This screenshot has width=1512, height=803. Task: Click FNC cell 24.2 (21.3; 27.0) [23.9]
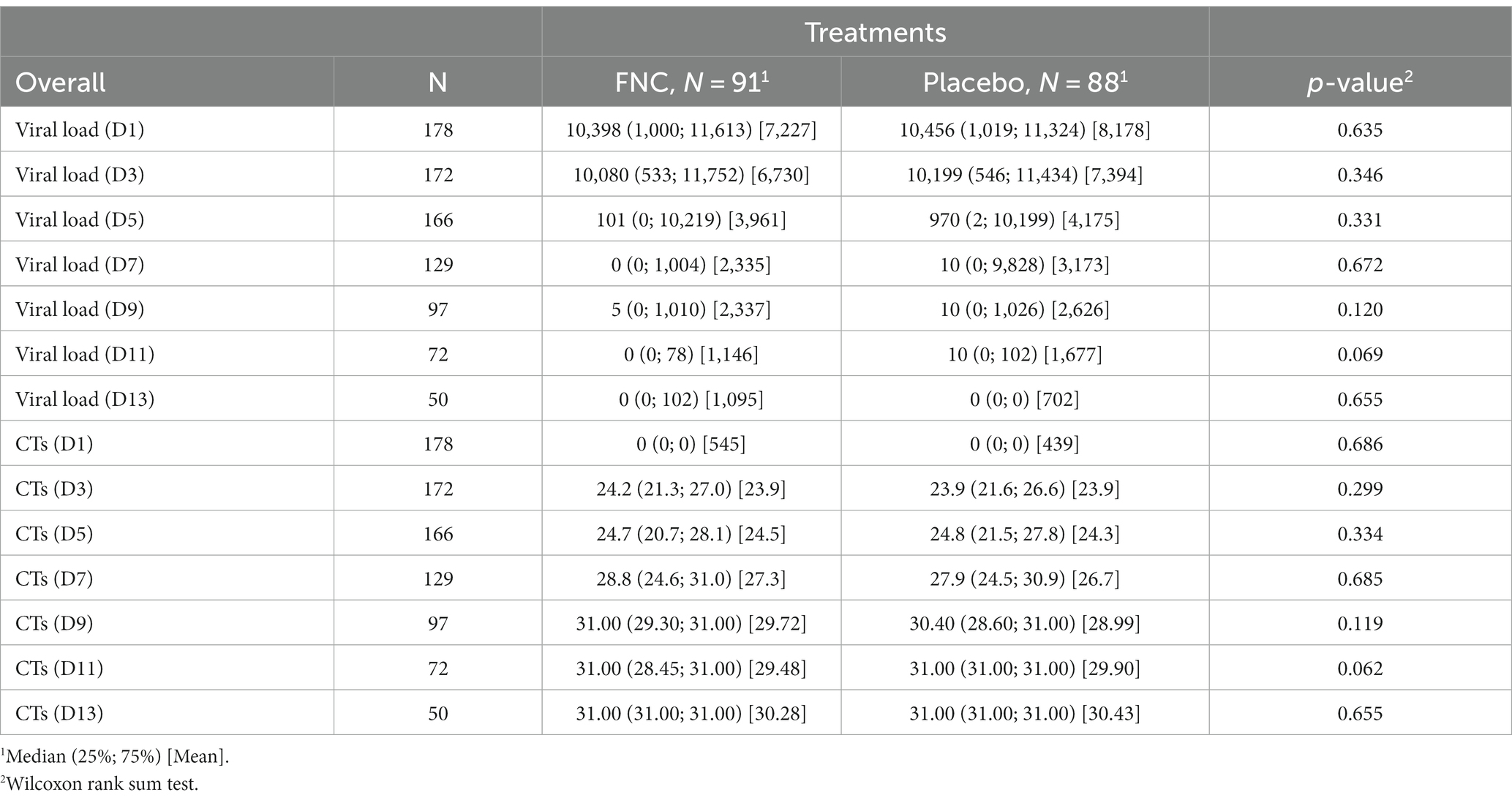pos(691,489)
